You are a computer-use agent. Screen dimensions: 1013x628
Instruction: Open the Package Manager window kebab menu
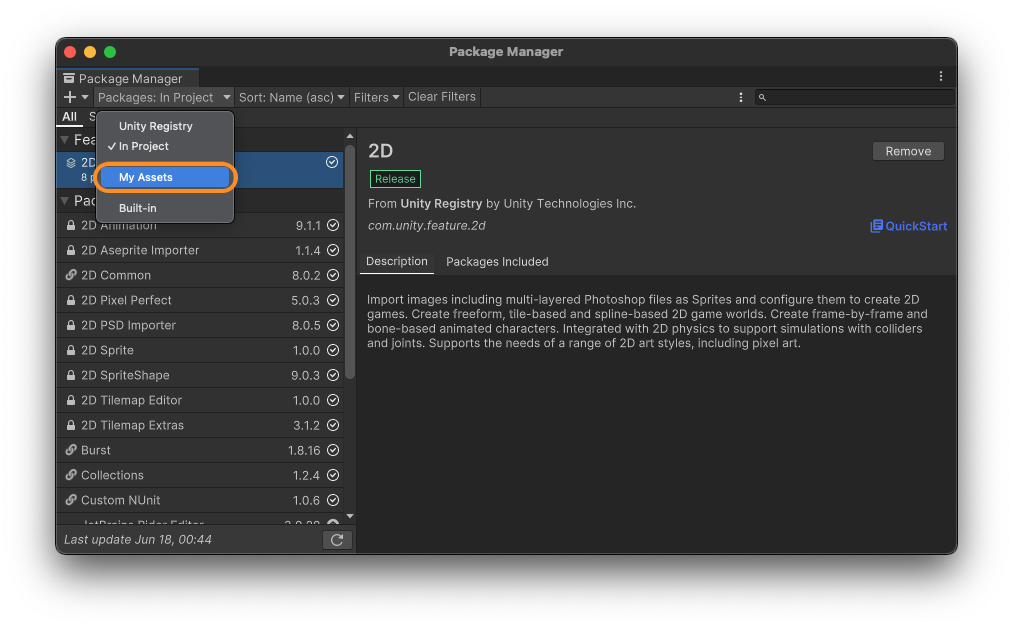940,77
